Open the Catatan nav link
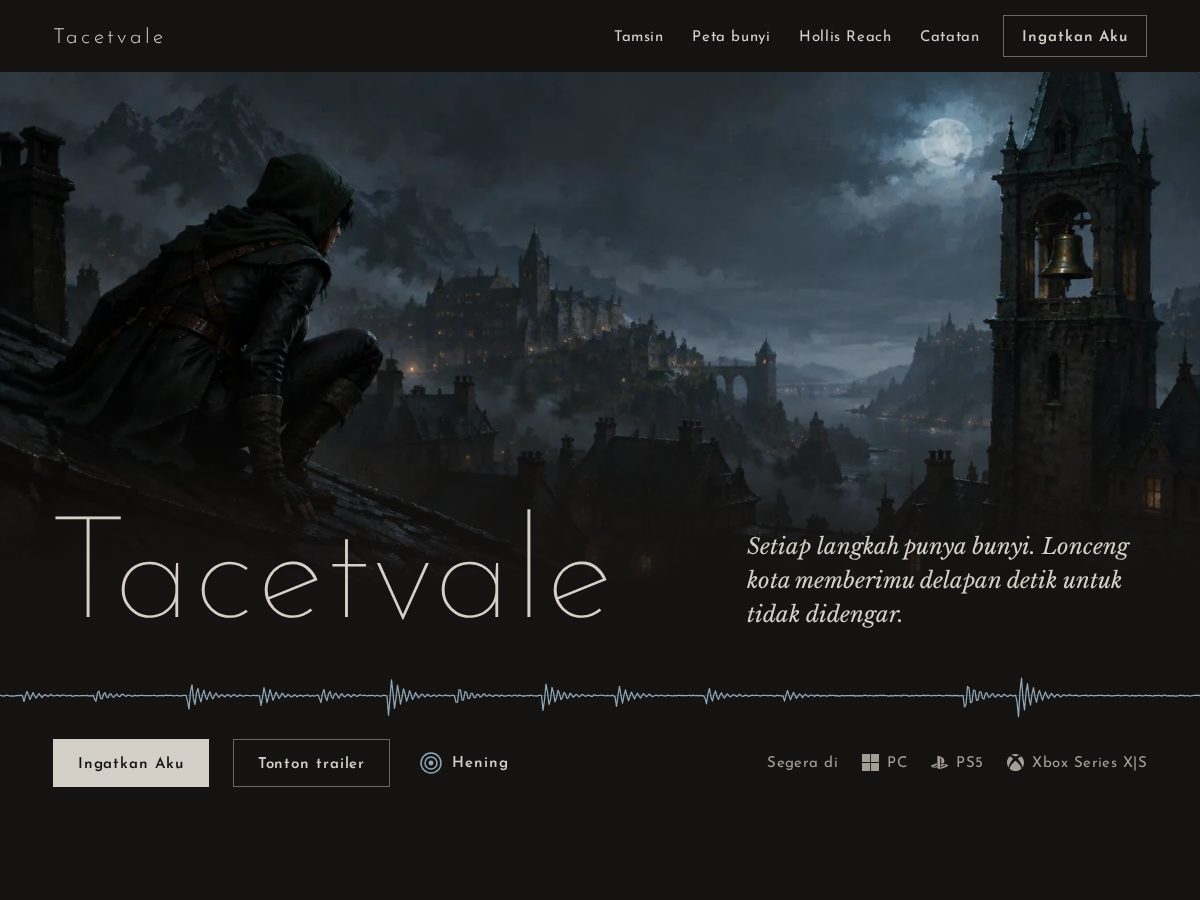1200x900 pixels. (x=950, y=37)
